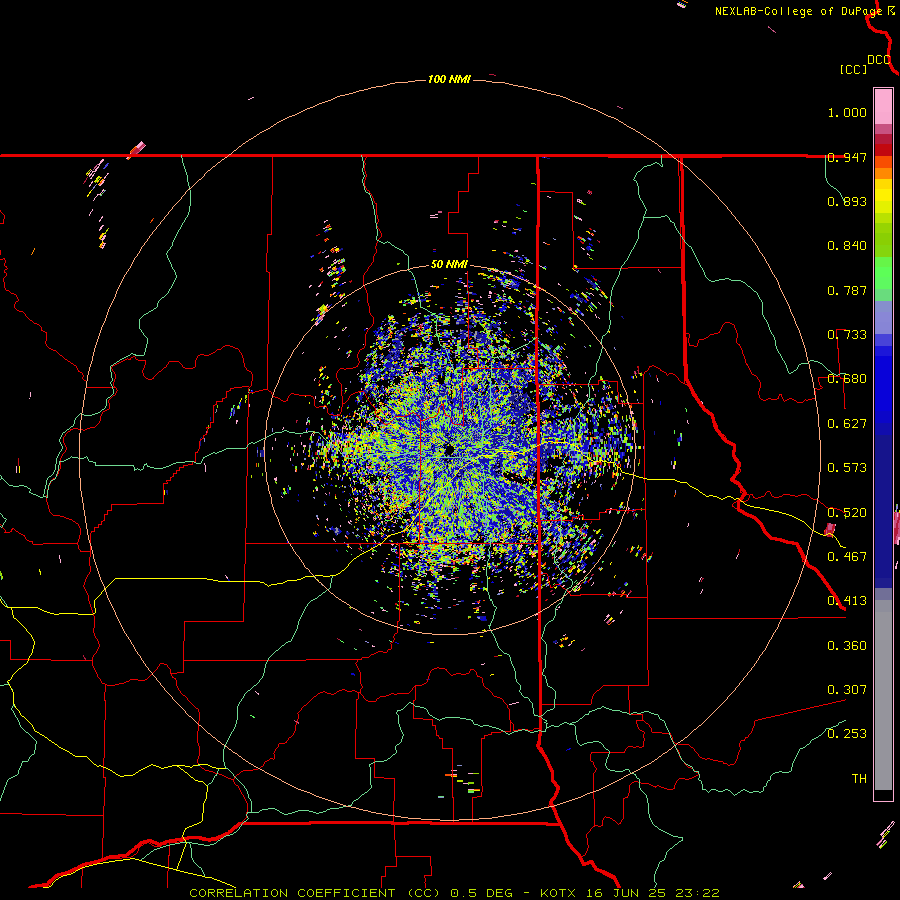This screenshot has width=900, height=900.
Task: Click the 0.307 scale value
Action: coord(847,689)
